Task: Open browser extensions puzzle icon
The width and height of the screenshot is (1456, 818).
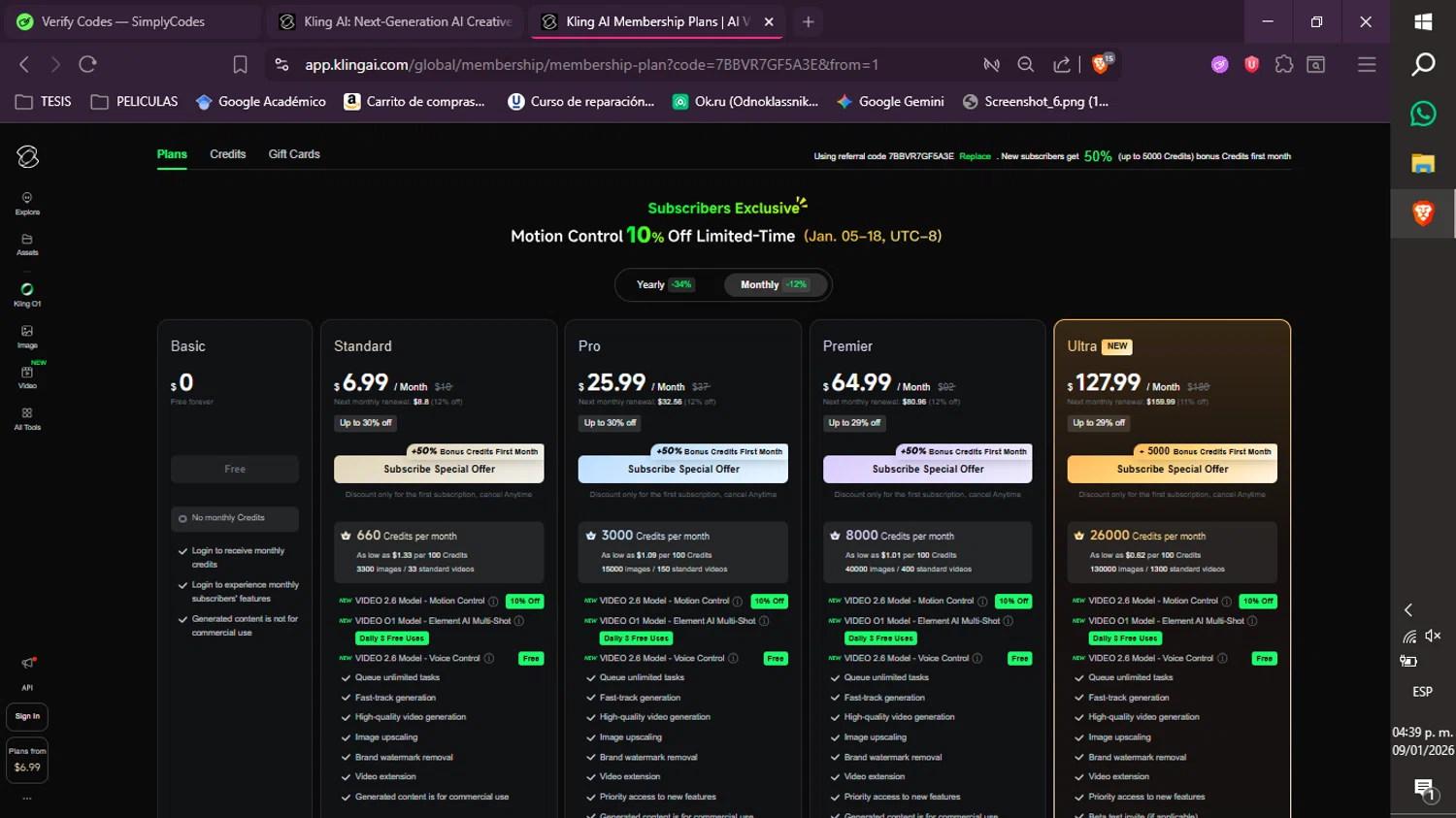Action: click(x=1284, y=64)
